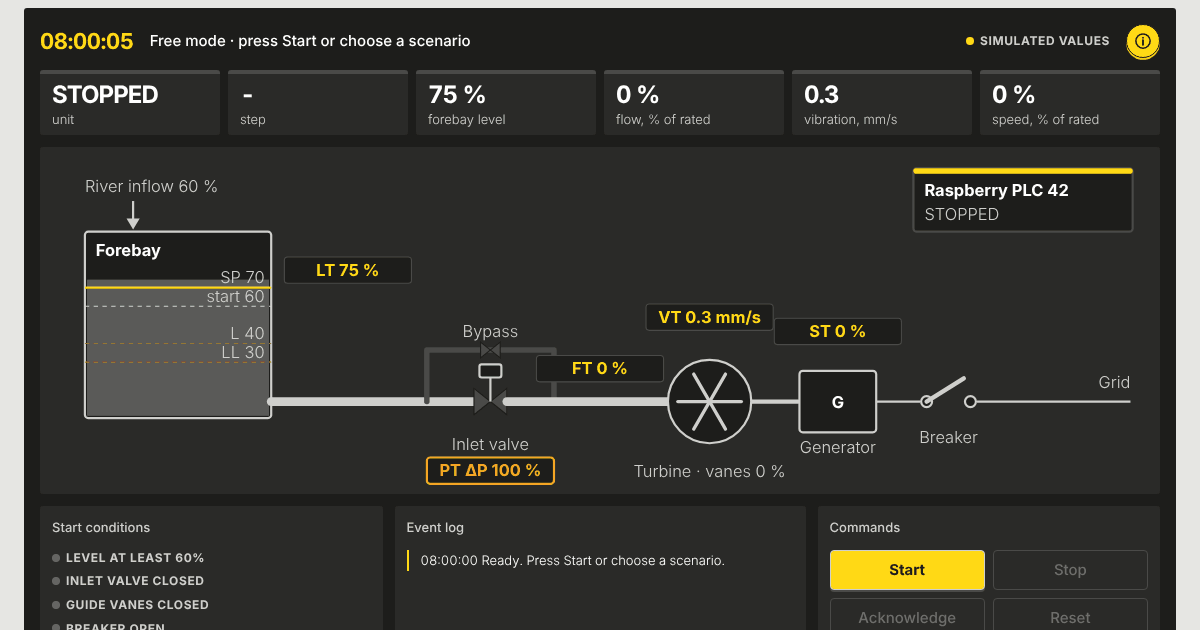Click the Acknowledge button
Viewport: 1200px width, 630px height.
pyautogui.click(x=907, y=616)
